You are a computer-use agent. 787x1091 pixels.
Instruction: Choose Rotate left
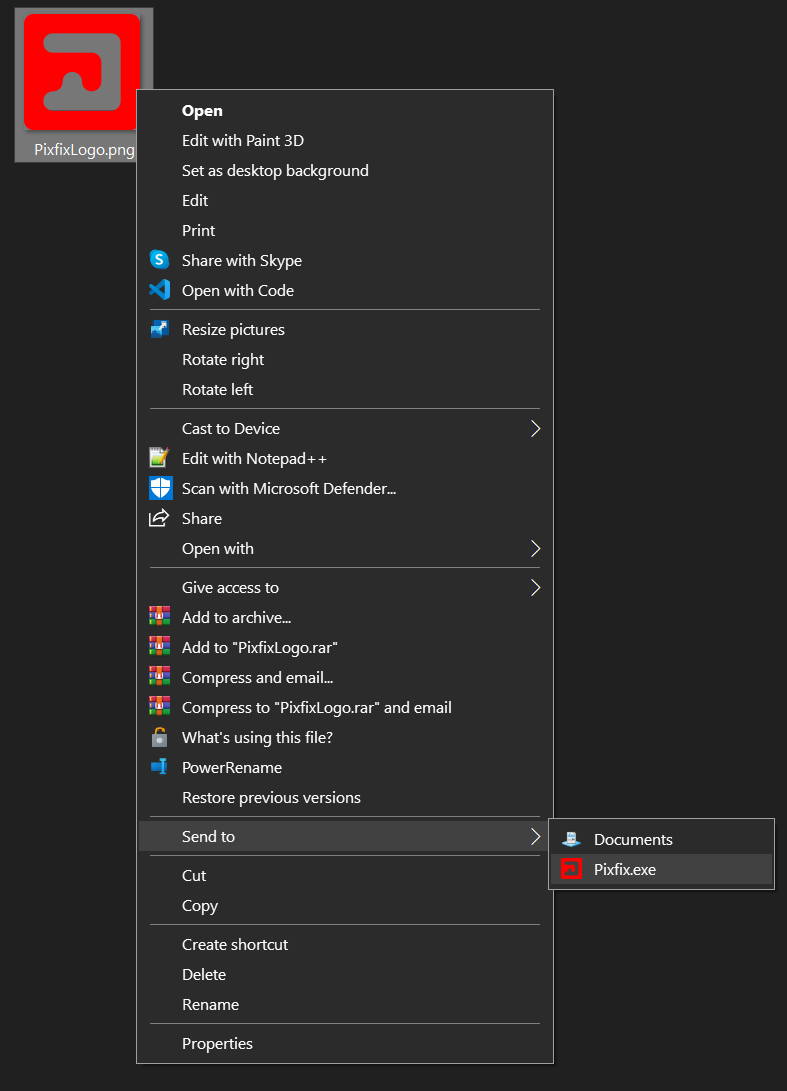[345, 390]
